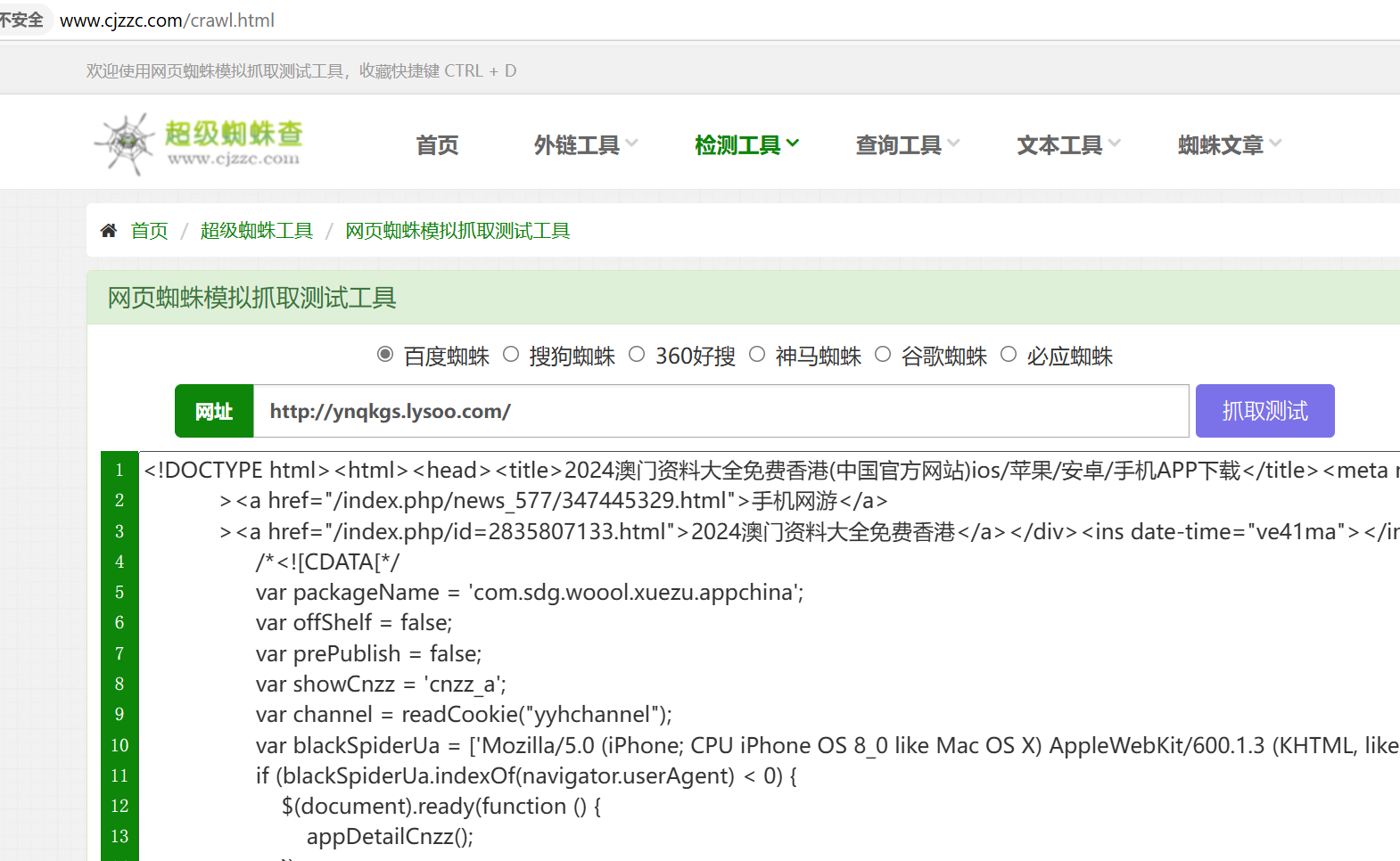Select the 神马蜘蛛 radio button
The height and width of the screenshot is (861, 1400).
coord(757,355)
